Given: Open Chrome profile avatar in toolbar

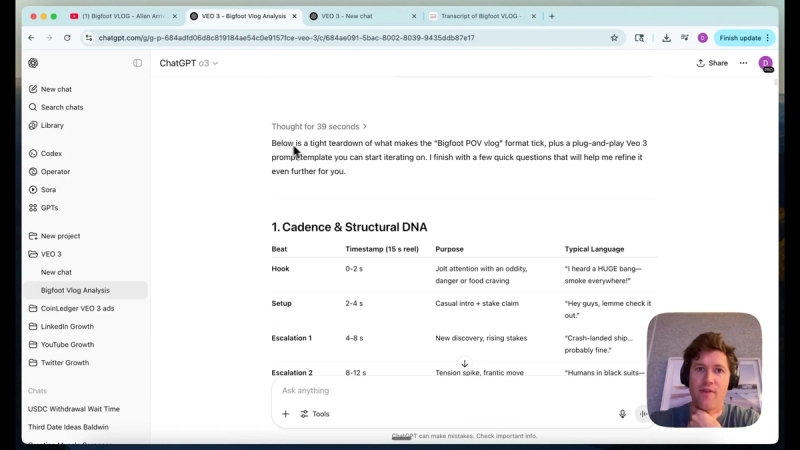Looking at the screenshot, I should (x=703, y=38).
